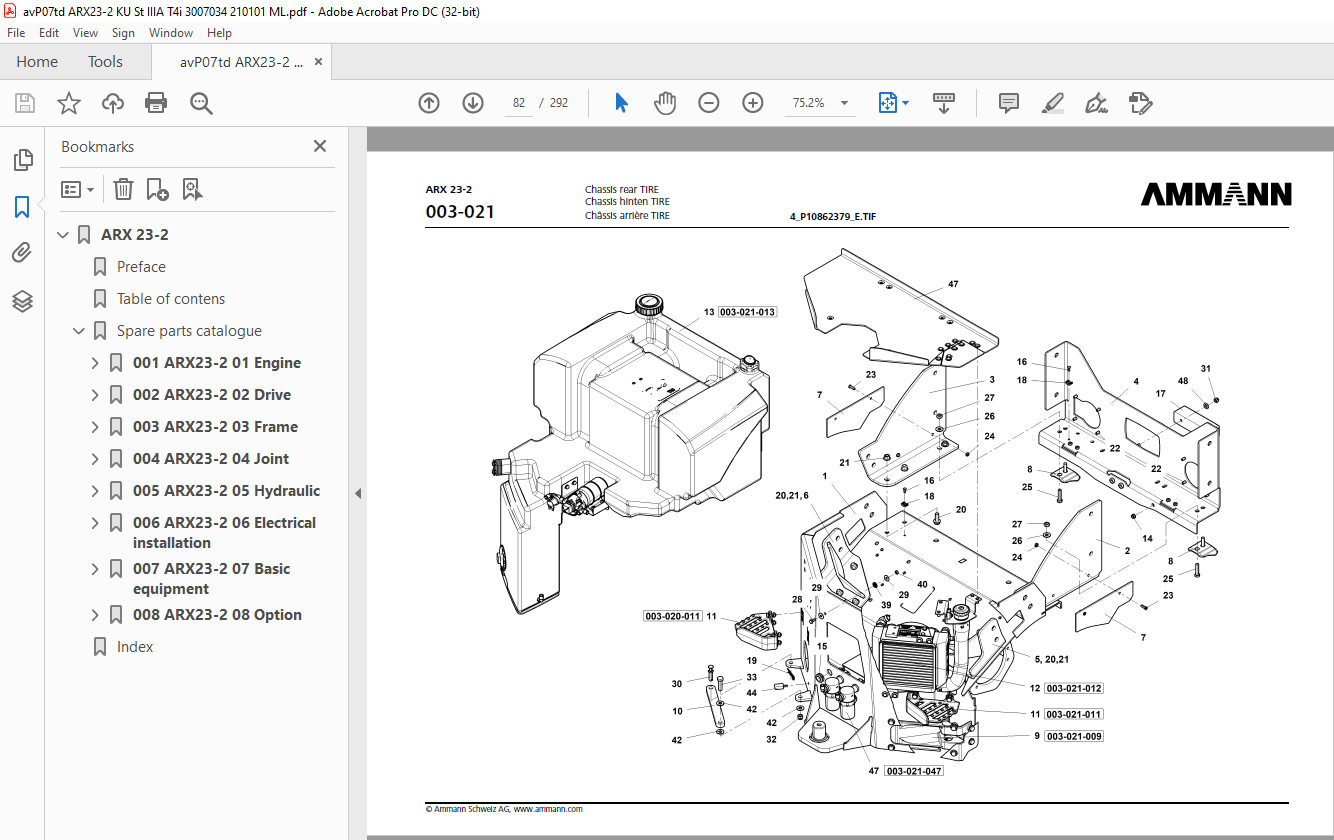Activate the hand pan tool

point(665,103)
